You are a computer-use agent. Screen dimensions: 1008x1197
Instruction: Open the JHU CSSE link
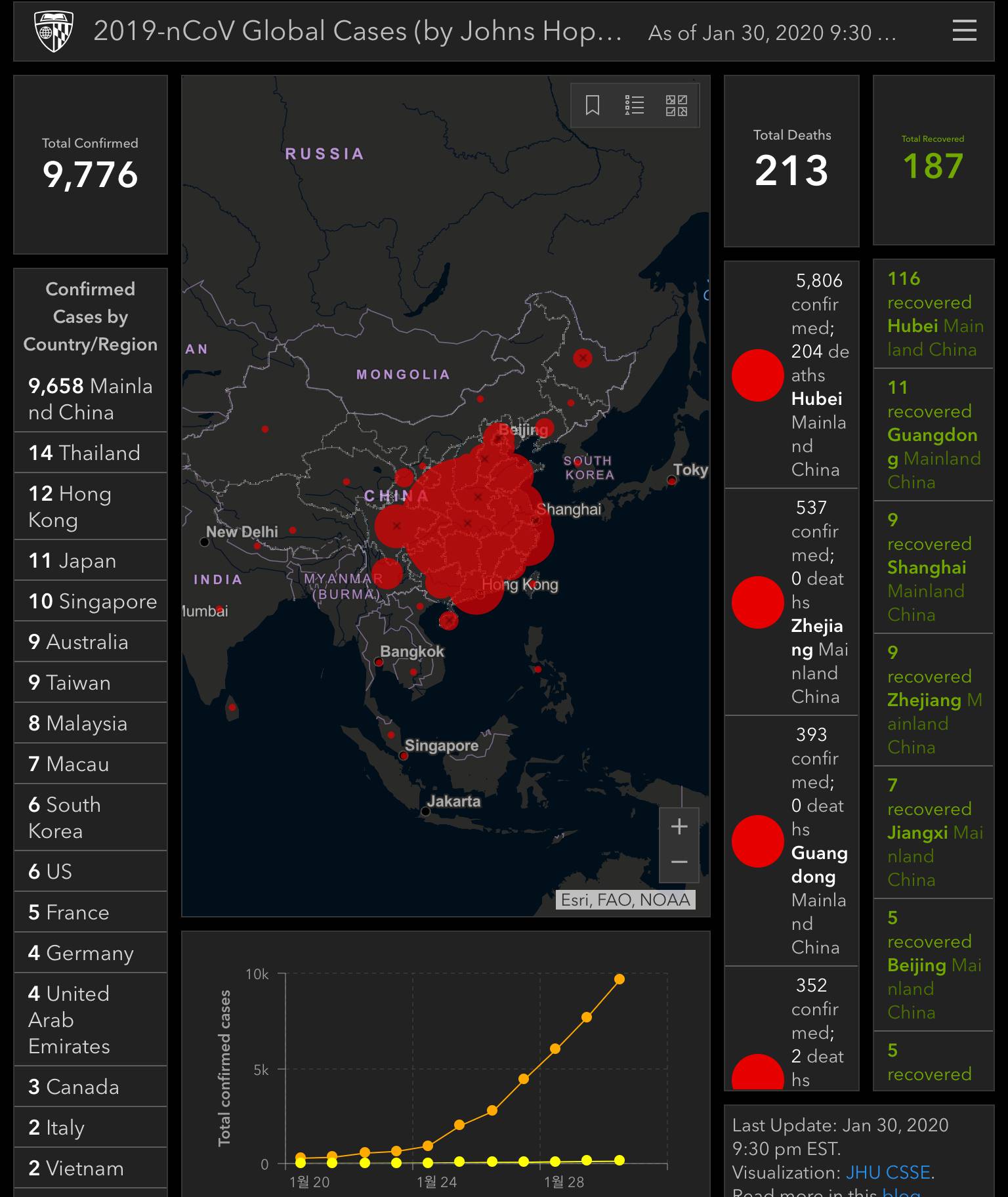pyautogui.click(x=888, y=1172)
